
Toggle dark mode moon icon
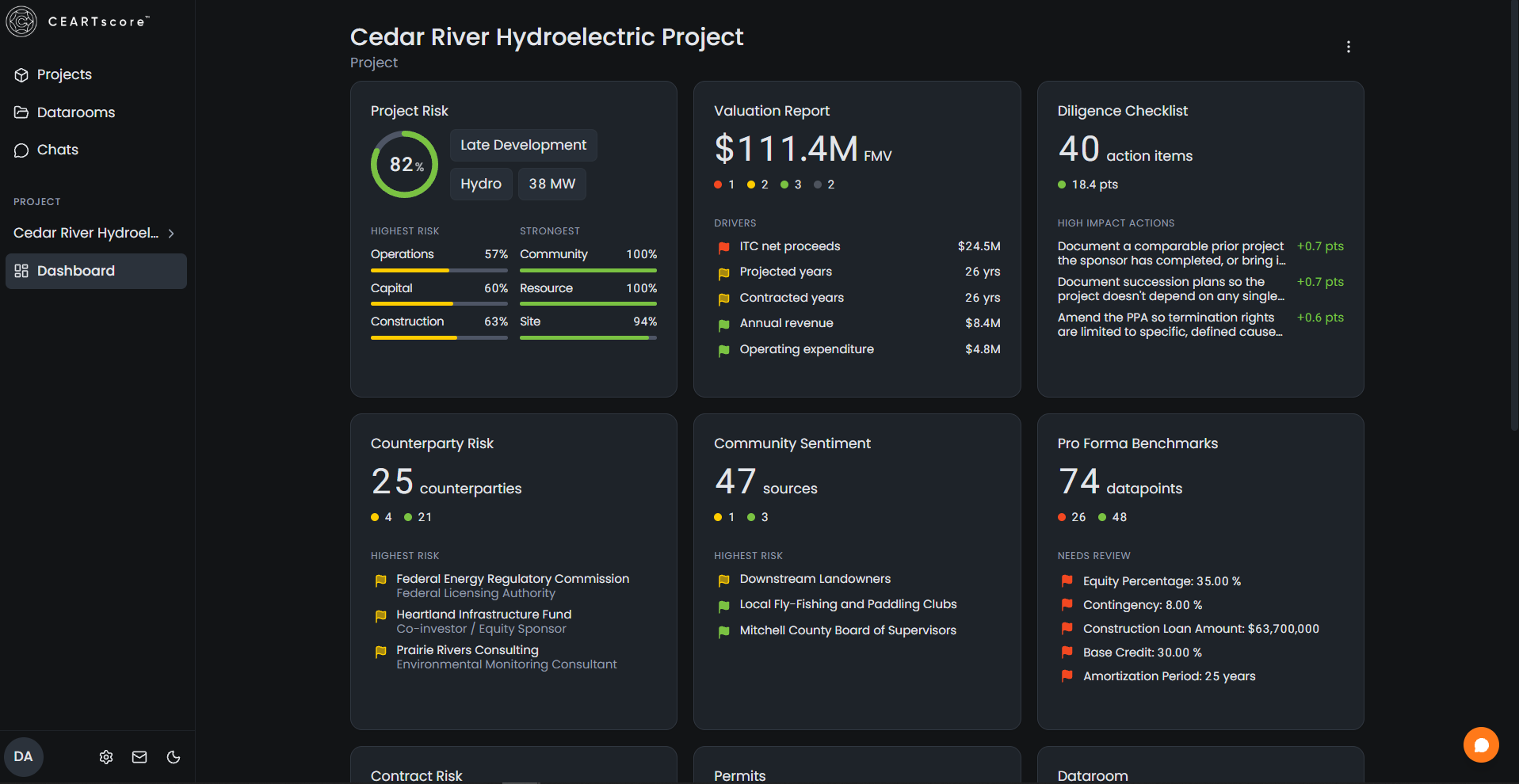[174, 757]
